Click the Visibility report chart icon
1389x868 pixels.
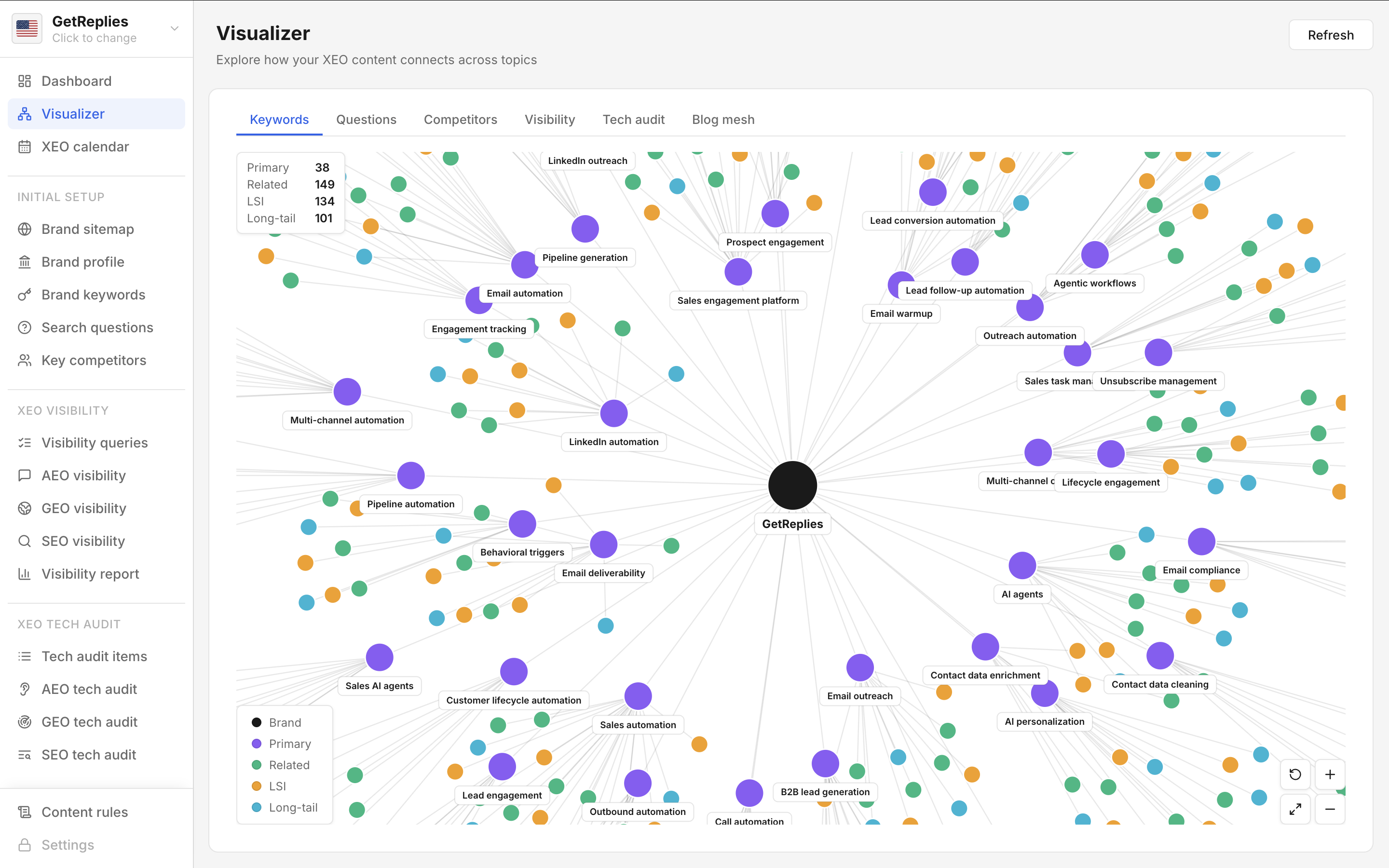(x=24, y=573)
